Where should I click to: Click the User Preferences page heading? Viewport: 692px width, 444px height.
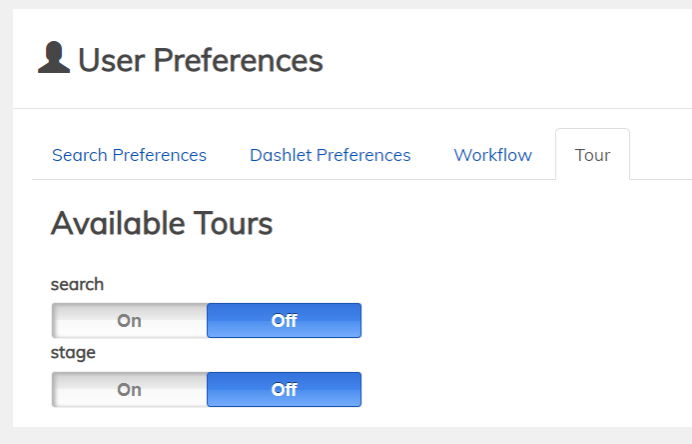(x=200, y=60)
